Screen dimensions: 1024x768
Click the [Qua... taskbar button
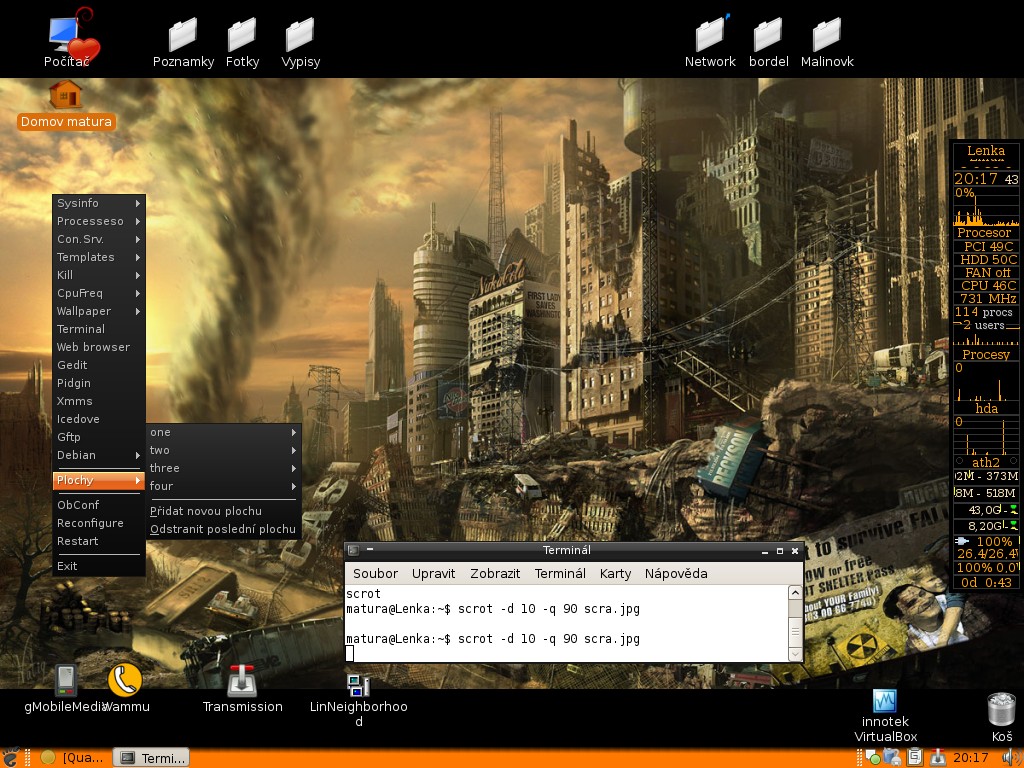73,758
